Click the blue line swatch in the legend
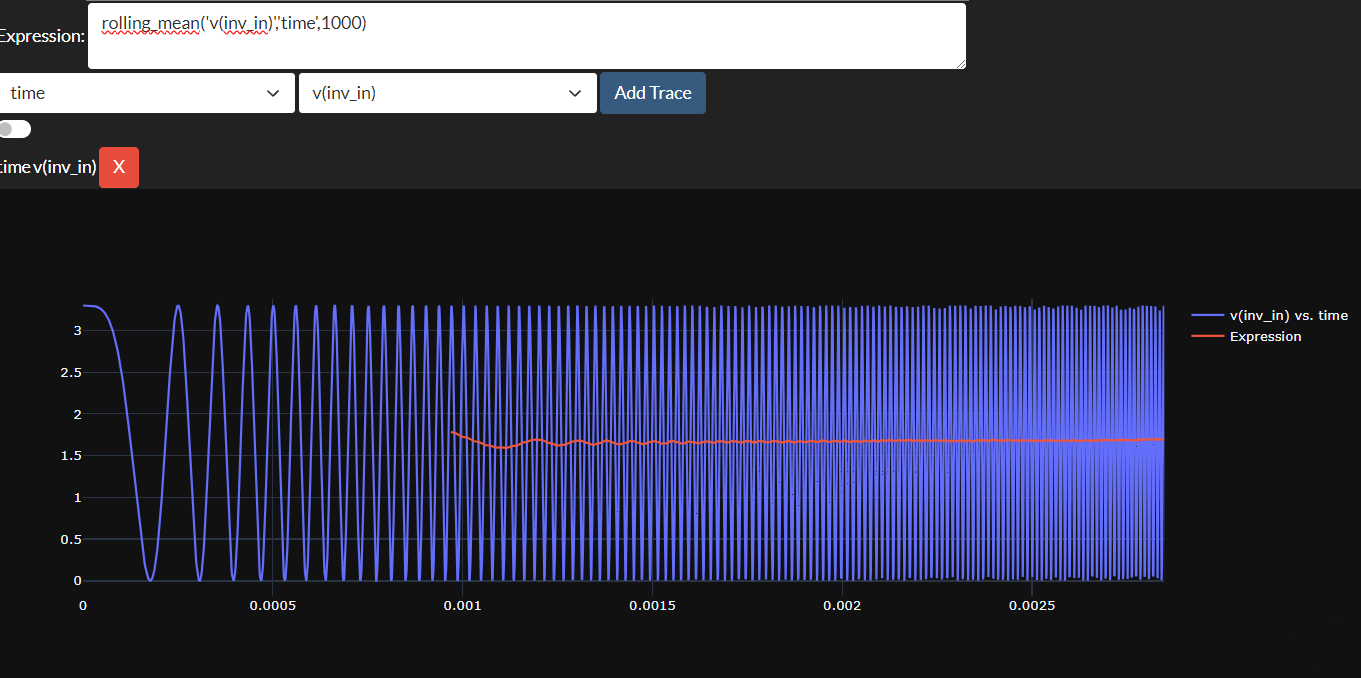 click(1208, 315)
